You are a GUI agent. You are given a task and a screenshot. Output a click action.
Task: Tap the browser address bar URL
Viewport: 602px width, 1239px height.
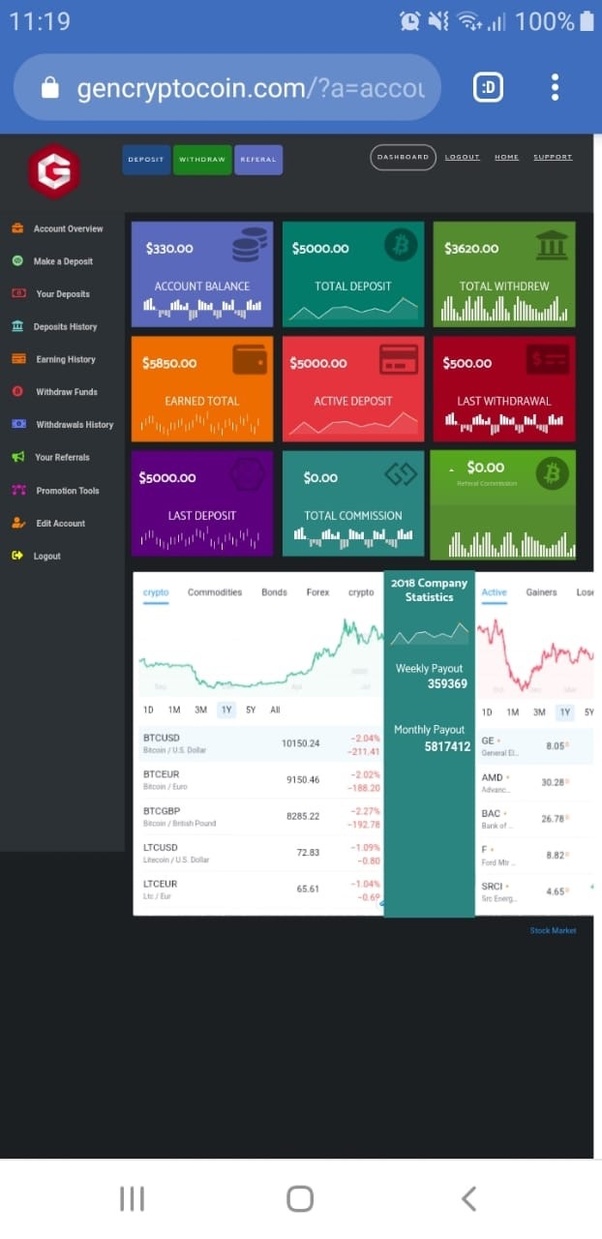coord(251,88)
